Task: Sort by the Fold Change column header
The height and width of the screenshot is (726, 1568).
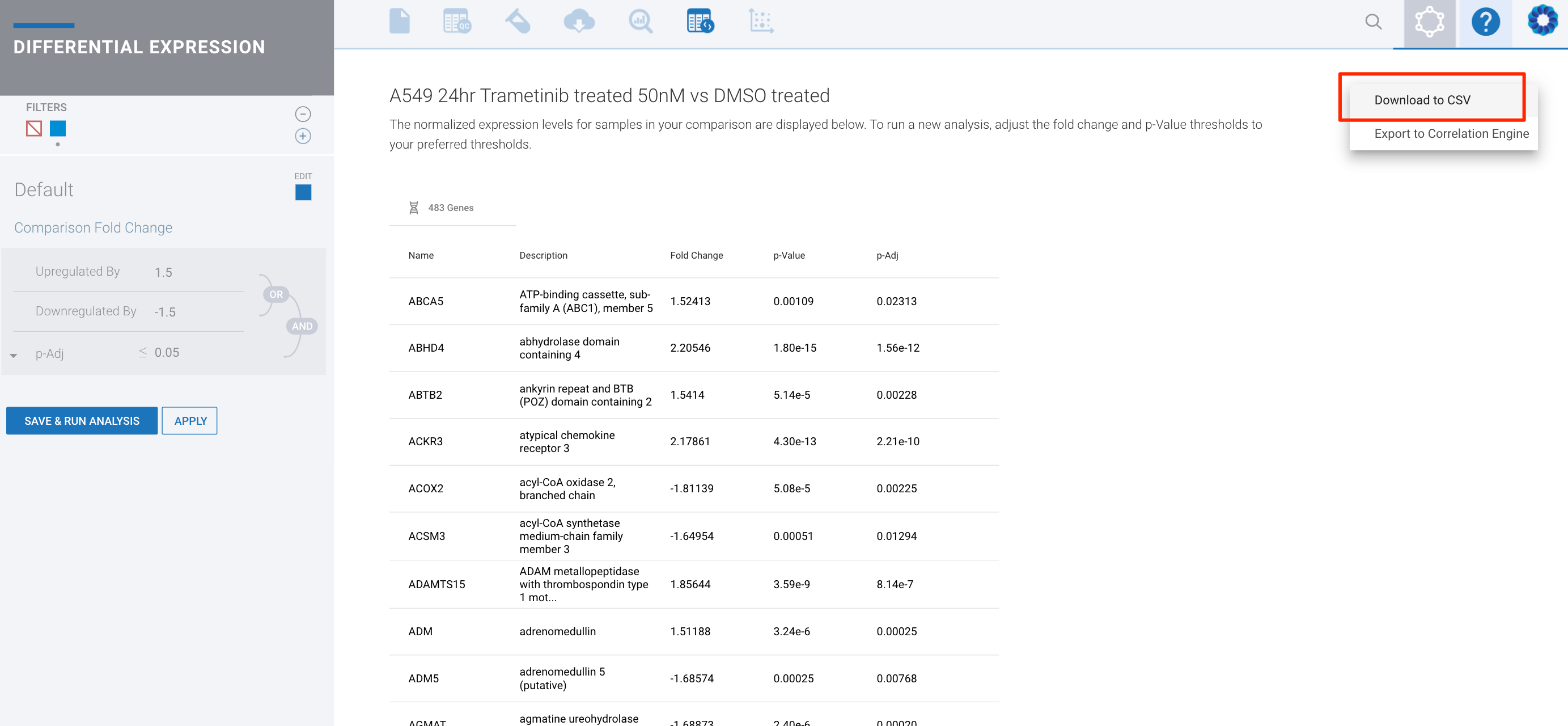Action: [696, 255]
